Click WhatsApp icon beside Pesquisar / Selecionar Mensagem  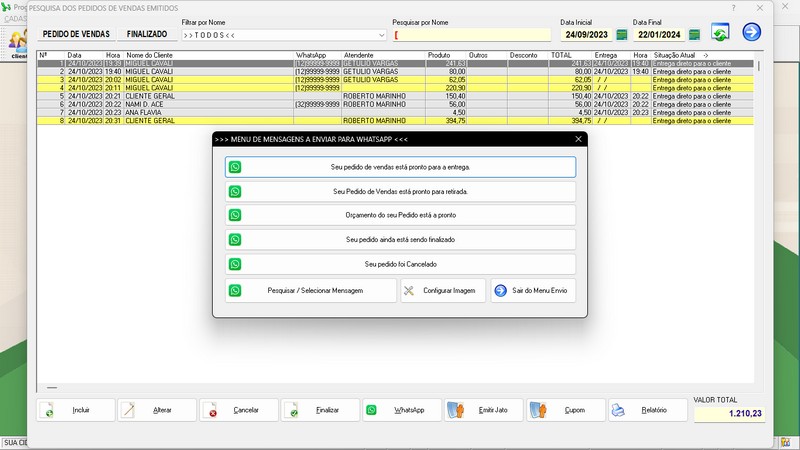235,290
